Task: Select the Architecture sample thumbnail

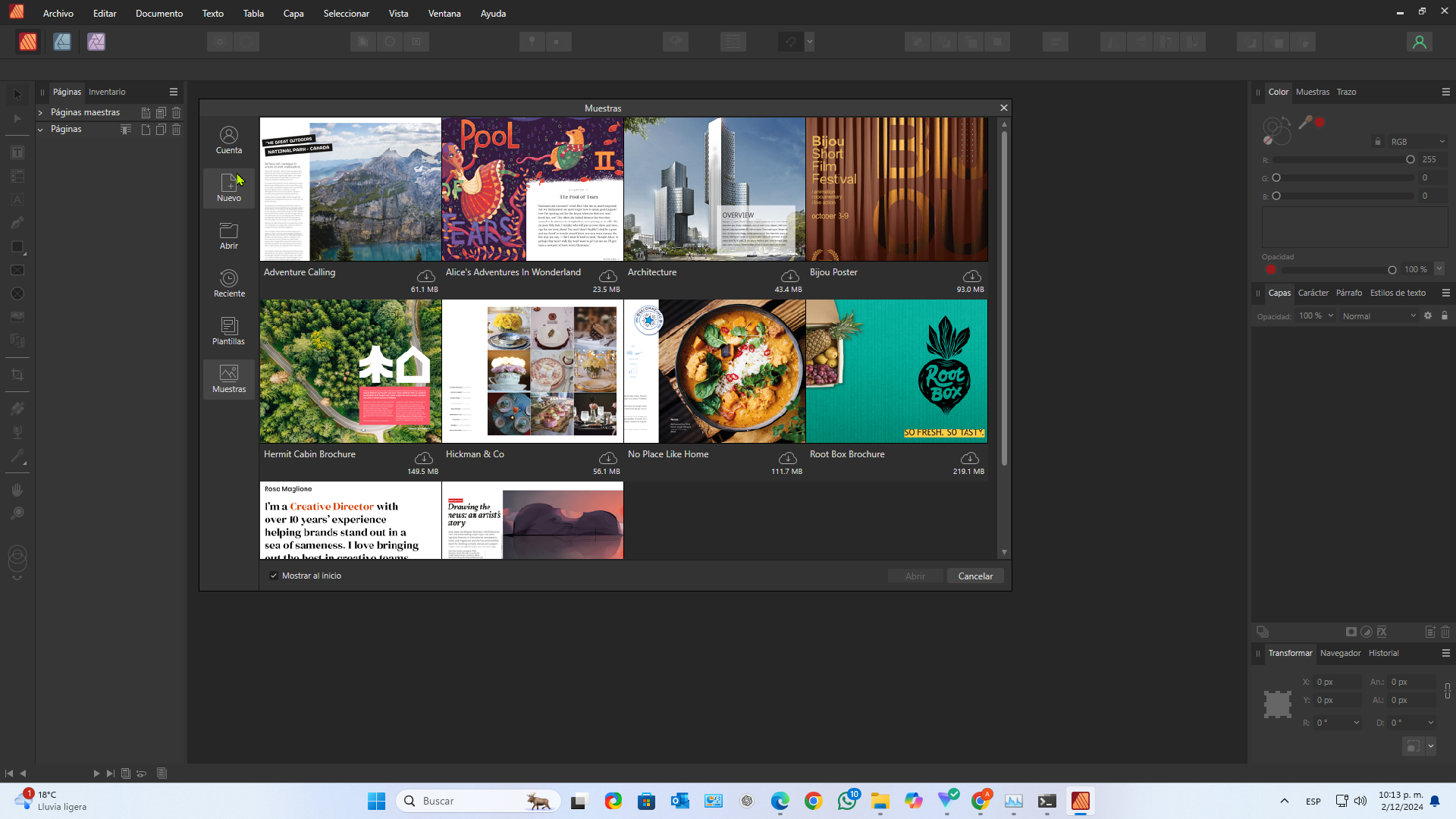Action: [714, 190]
